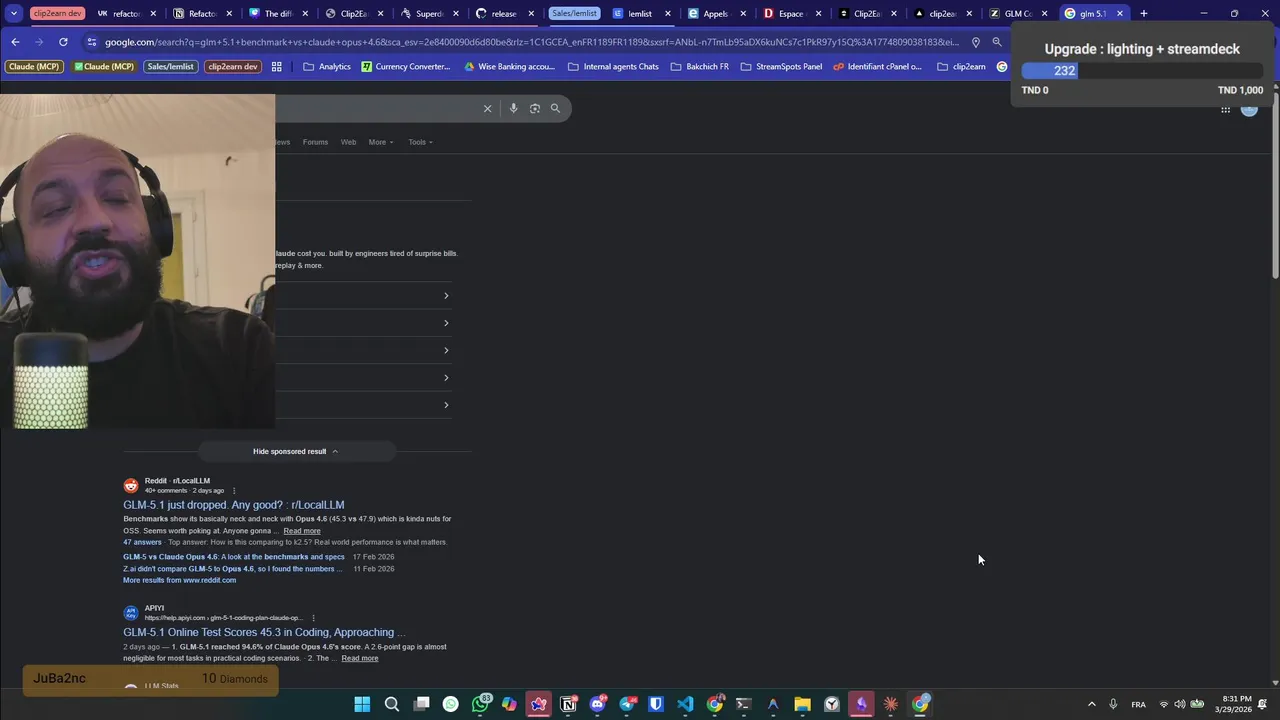Open the Tools dropdown under search bar
Screen dimensions: 1280x720
coord(420,142)
